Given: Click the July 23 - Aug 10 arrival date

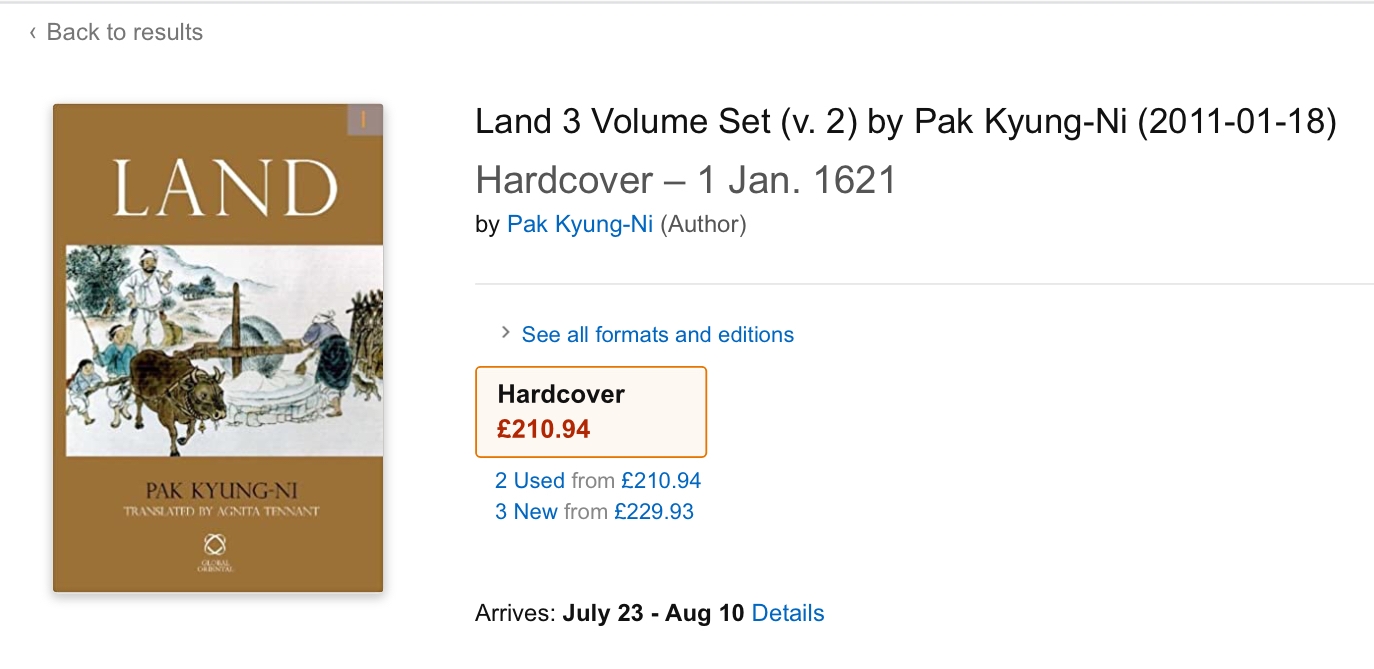Looking at the screenshot, I should (x=653, y=613).
